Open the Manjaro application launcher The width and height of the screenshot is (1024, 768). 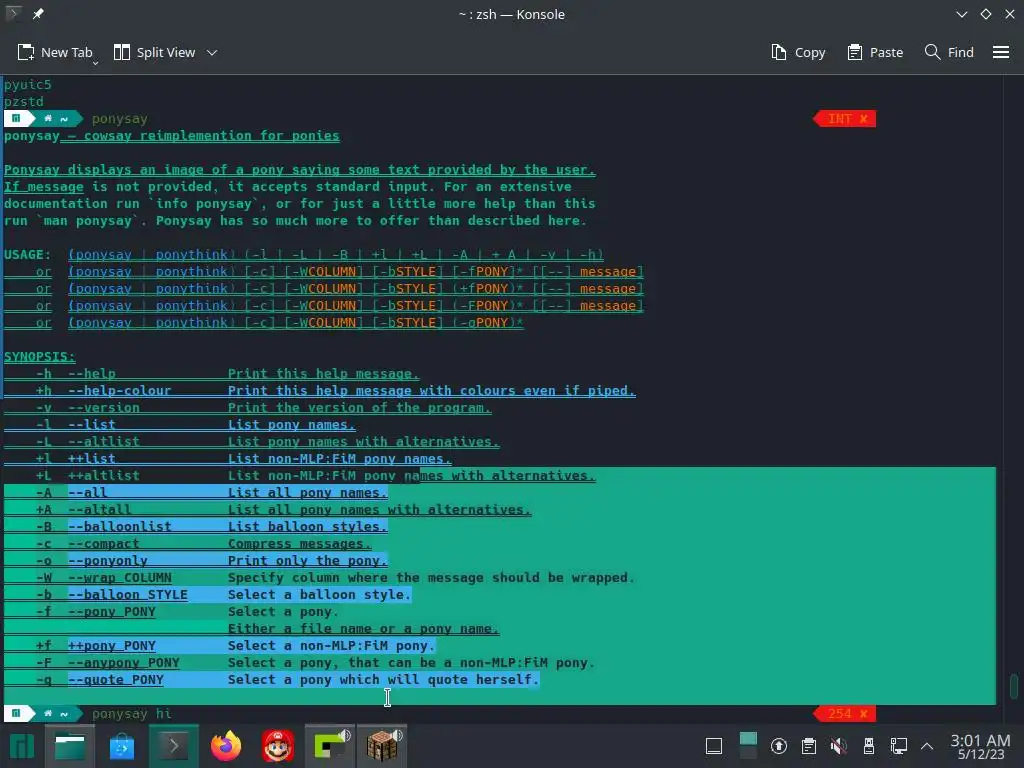tap(22, 746)
